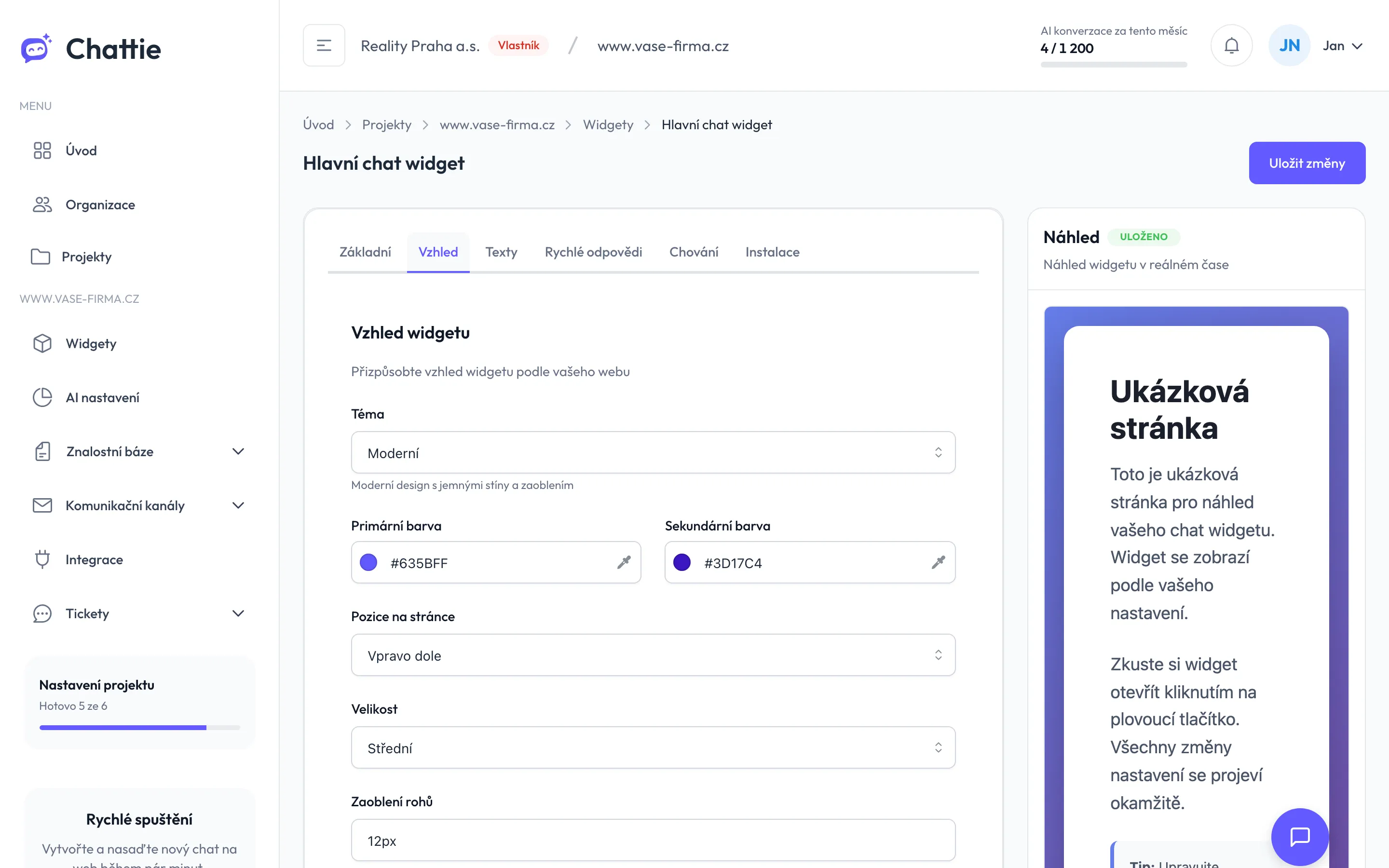Click the Primární barva hex input field

click(496, 562)
